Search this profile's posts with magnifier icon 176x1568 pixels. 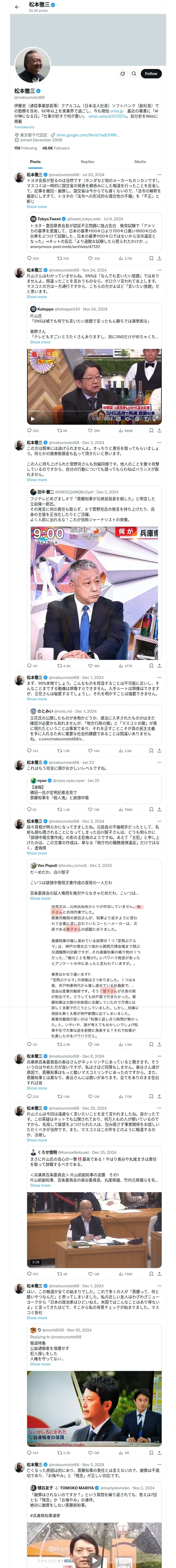tap(133, 74)
